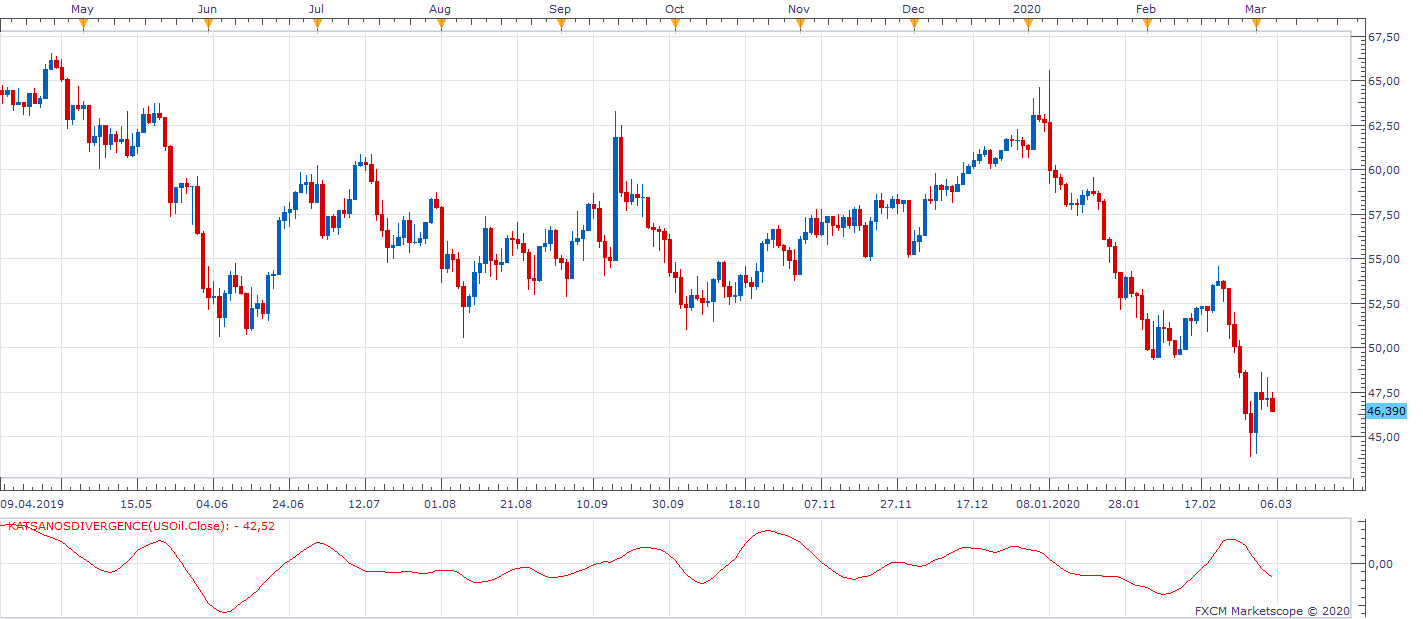Click the current price tag 46,390
The width and height of the screenshot is (1423, 619).
click(x=1386, y=411)
